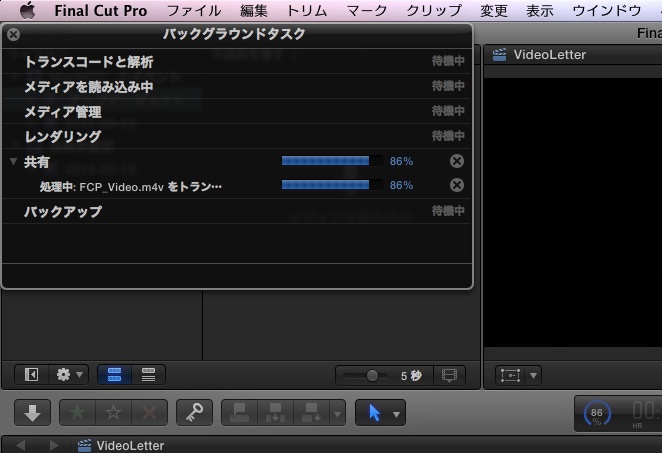Click the insert clip edit button

pos(275,412)
